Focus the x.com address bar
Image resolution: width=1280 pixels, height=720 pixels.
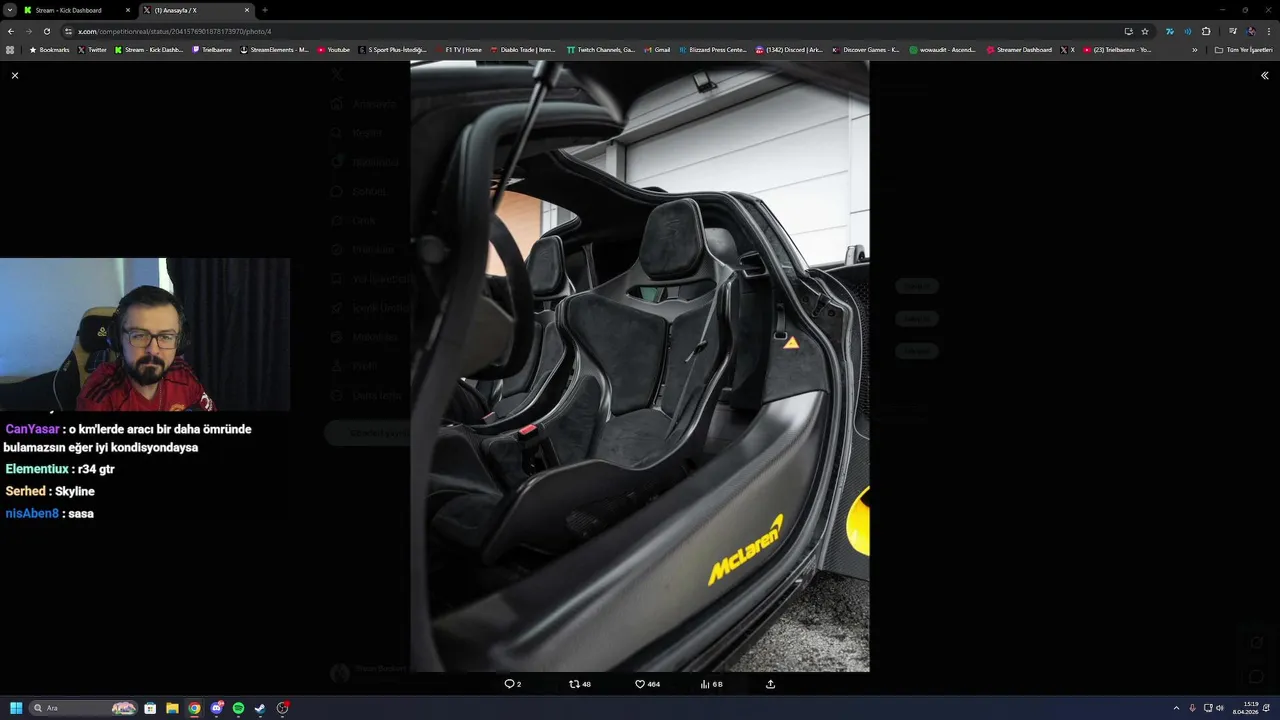(590, 31)
